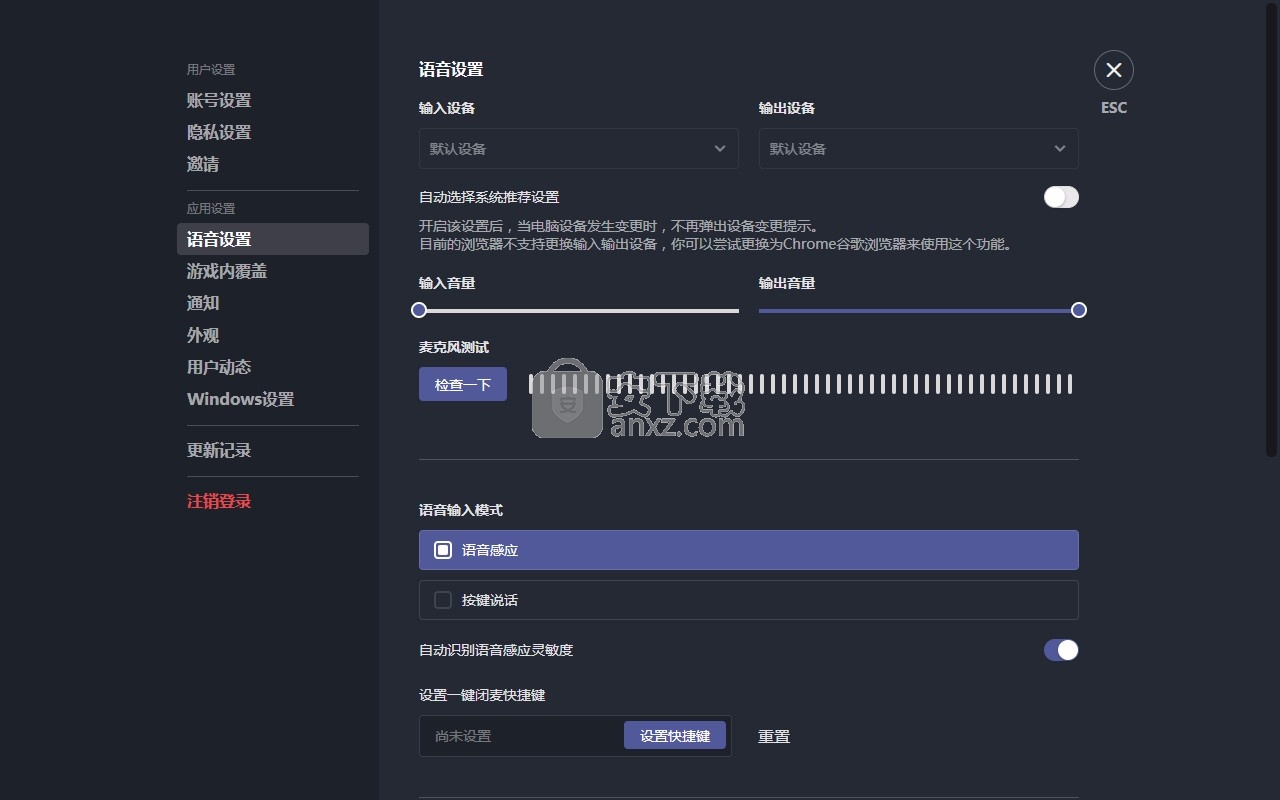Close settings with the X icon

point(1114,70)
